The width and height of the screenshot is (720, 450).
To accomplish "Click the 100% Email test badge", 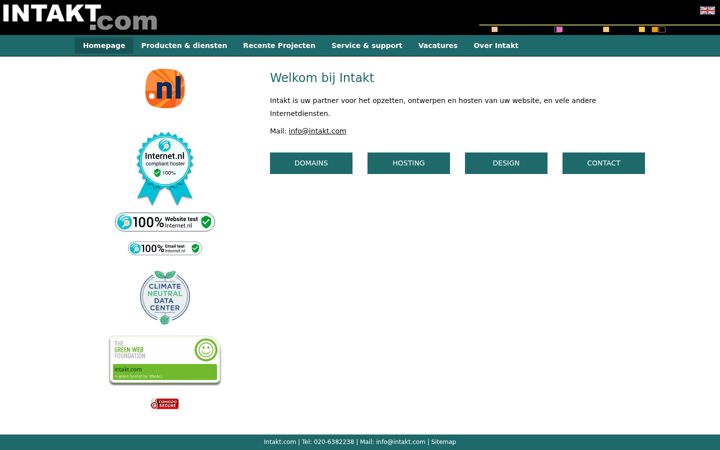I will pyautogui.click(x=165, y=248).
